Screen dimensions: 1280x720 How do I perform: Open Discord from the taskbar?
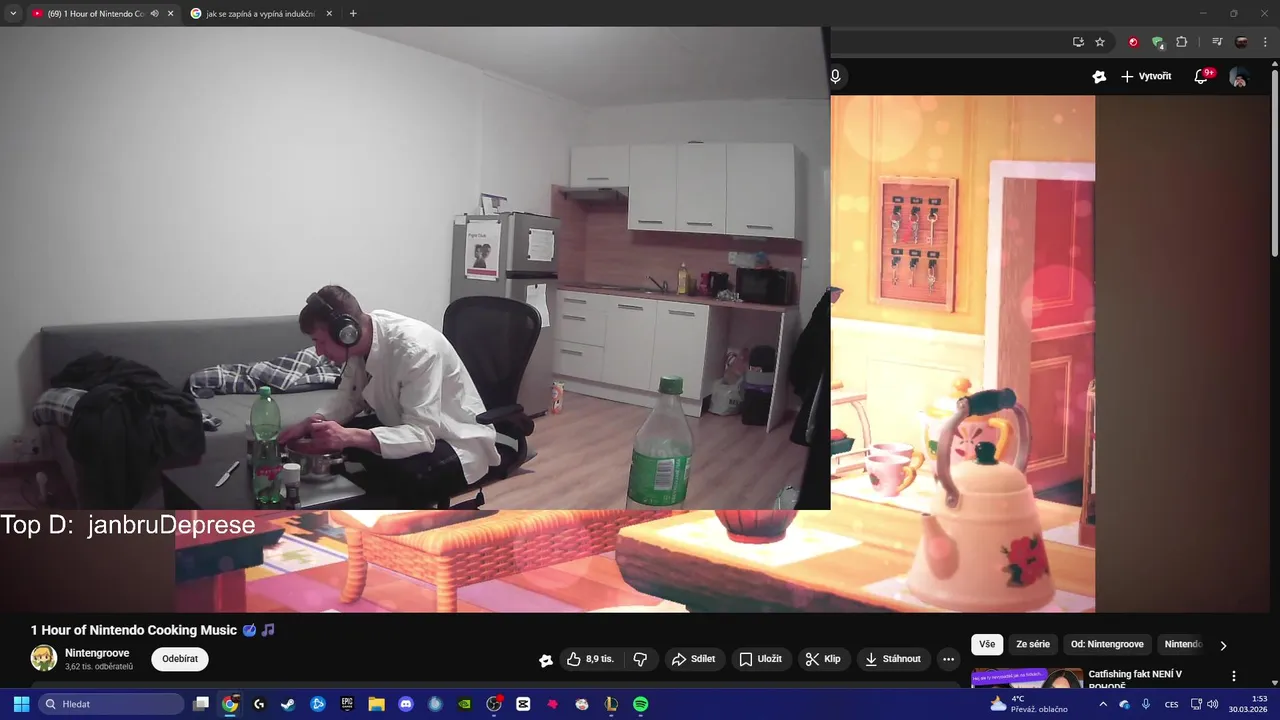pos(406,704)
